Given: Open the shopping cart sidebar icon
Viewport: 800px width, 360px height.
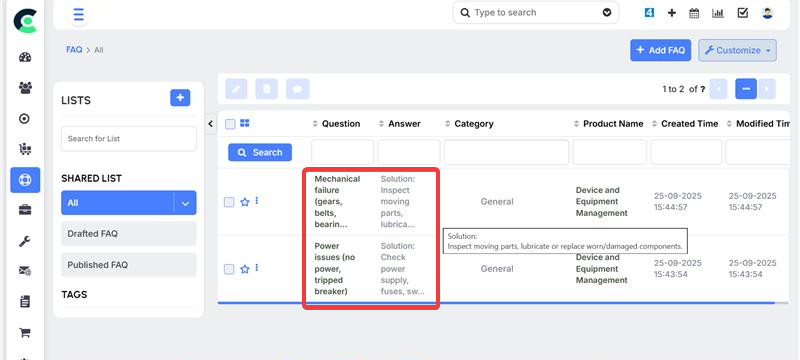Looking at the screenshot, I should coord(24,333).
